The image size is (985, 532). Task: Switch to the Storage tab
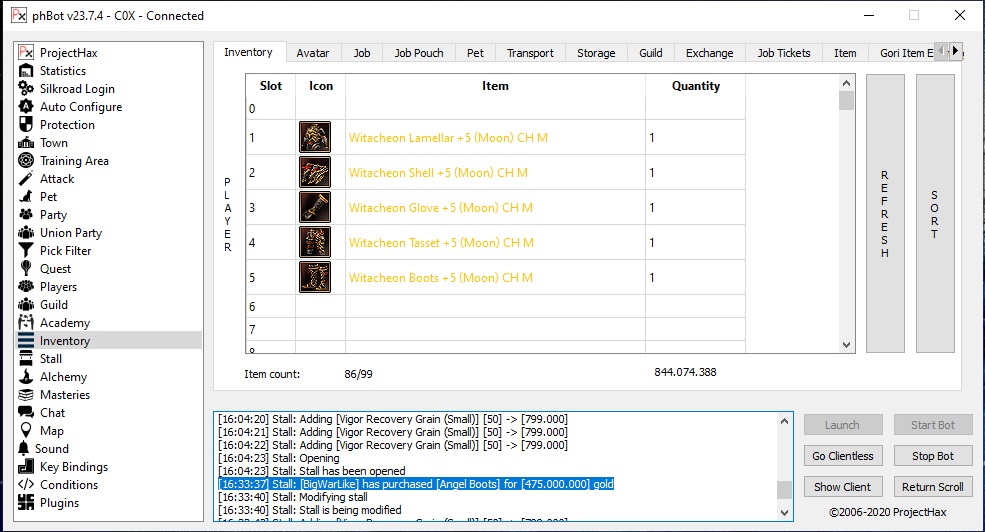point(596,53)
